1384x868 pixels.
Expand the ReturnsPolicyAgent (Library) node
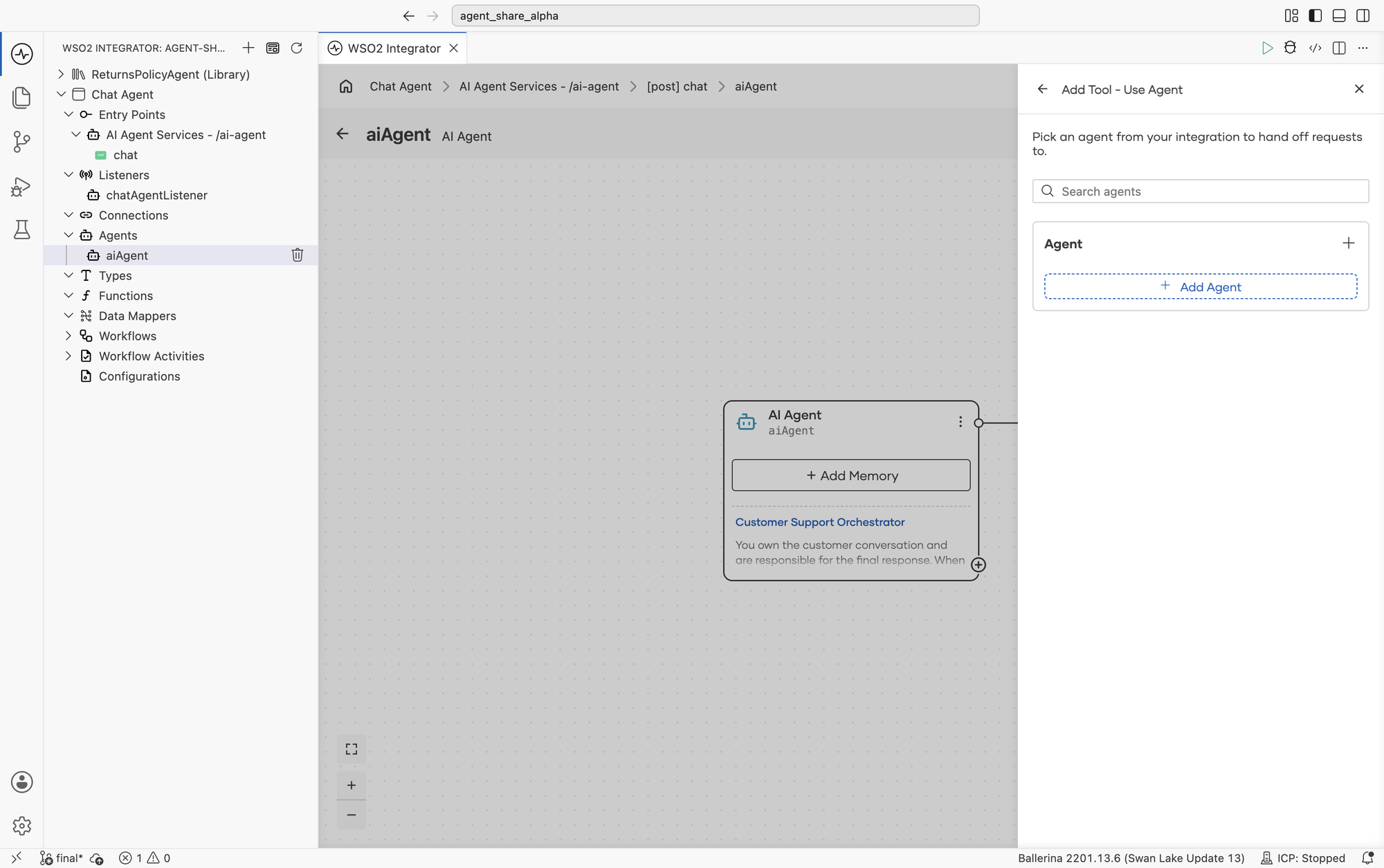(x=61, y=74)
